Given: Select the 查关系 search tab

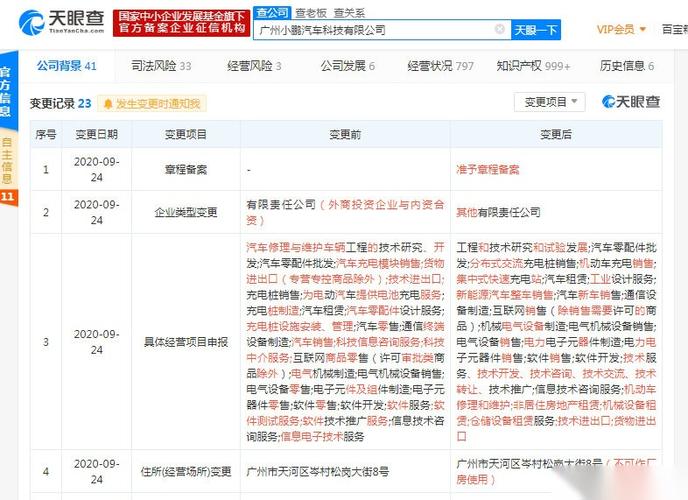Looking at the screenshot, I should point(349,13).
